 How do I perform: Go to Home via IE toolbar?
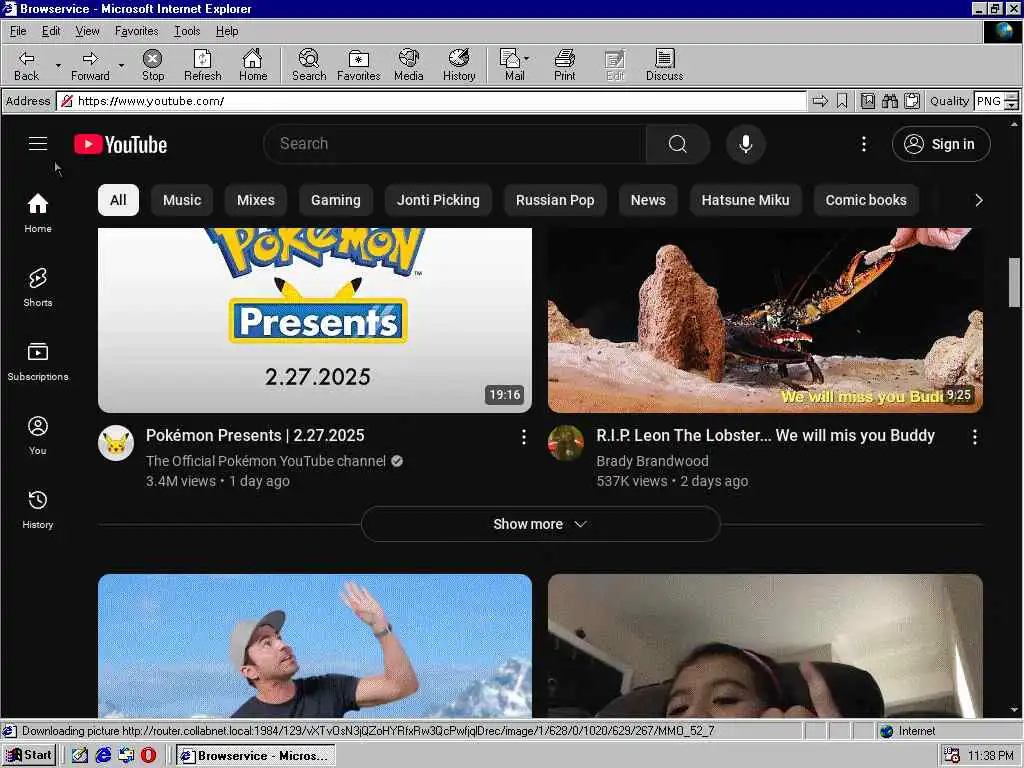[x=253, y=65]
